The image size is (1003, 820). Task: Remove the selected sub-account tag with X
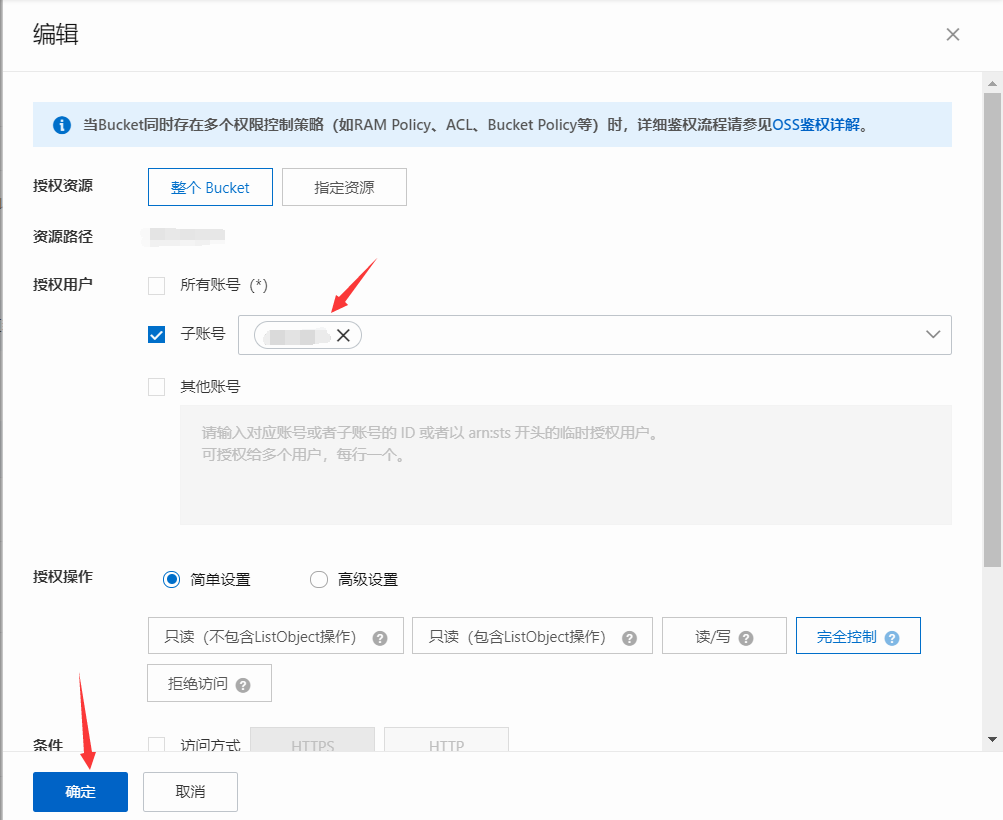click(x=343, y=336)
